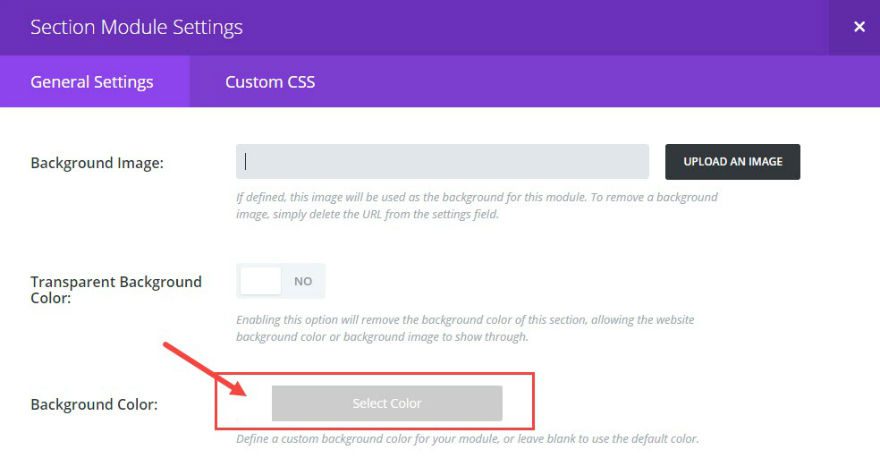Click the Background Image label

click(97, 163)
